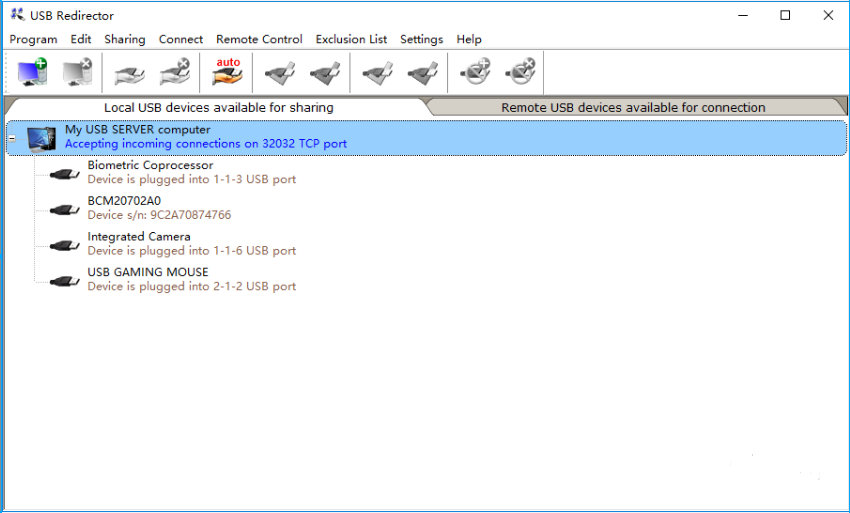Open the Help menu

(x=469, y=39)
